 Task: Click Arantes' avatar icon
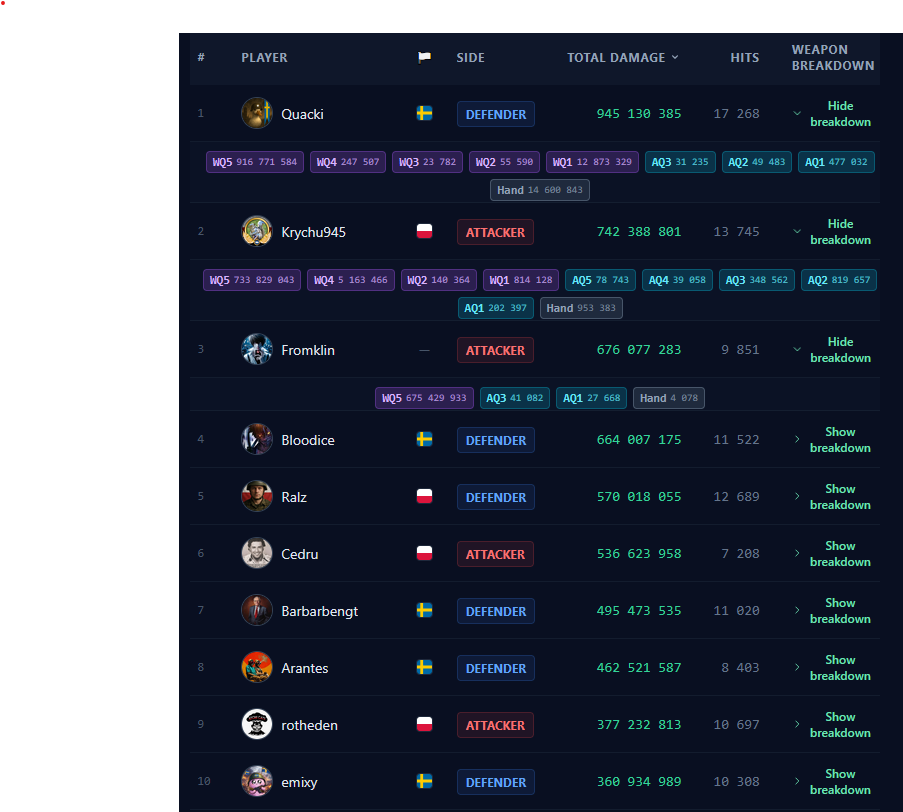(x=256, y=667)
